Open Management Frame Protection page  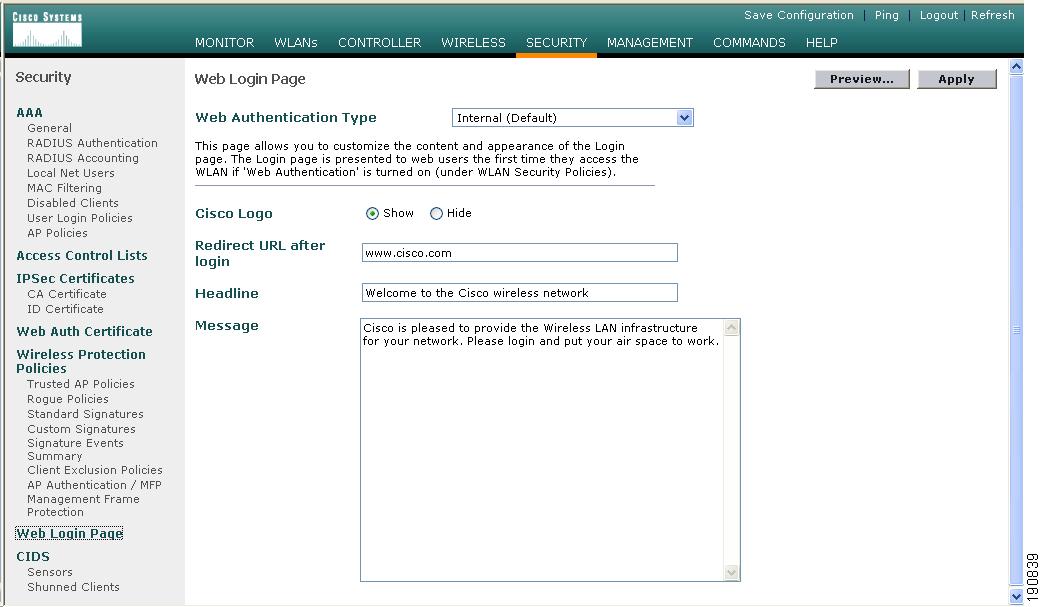[x=83, y=505]
